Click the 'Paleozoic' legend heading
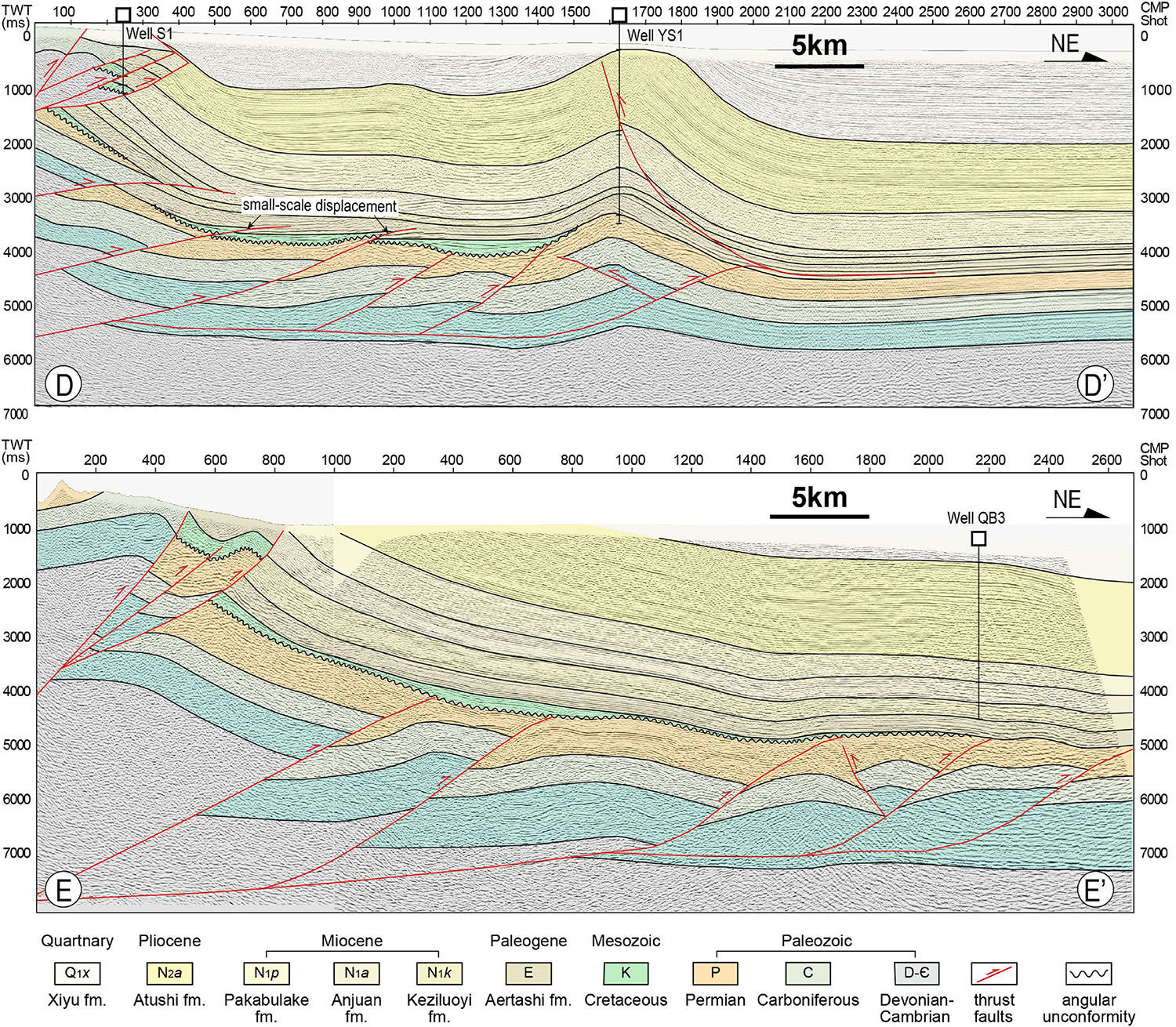 pyautogui.click(x=816, y=941)
